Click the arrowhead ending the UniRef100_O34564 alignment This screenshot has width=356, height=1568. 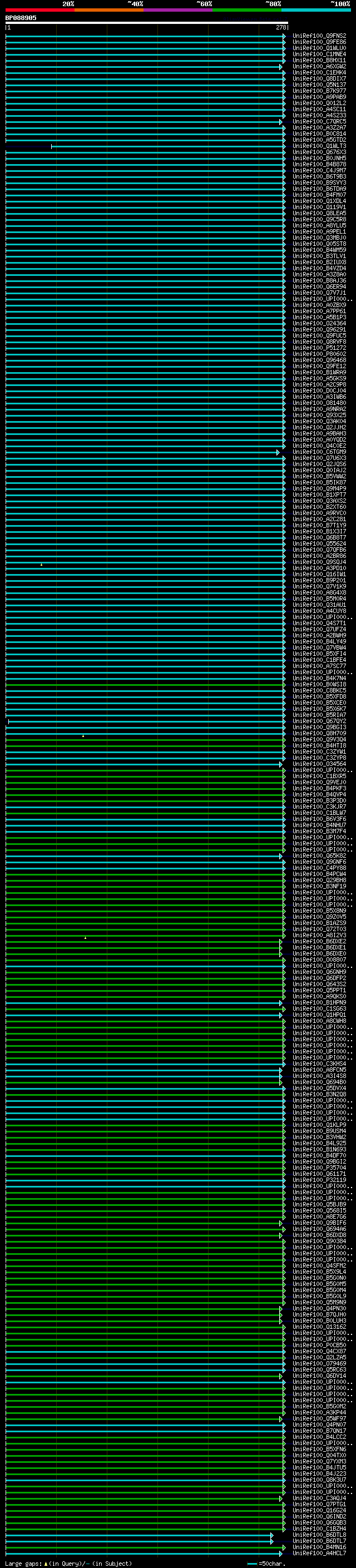click(281, 764)
